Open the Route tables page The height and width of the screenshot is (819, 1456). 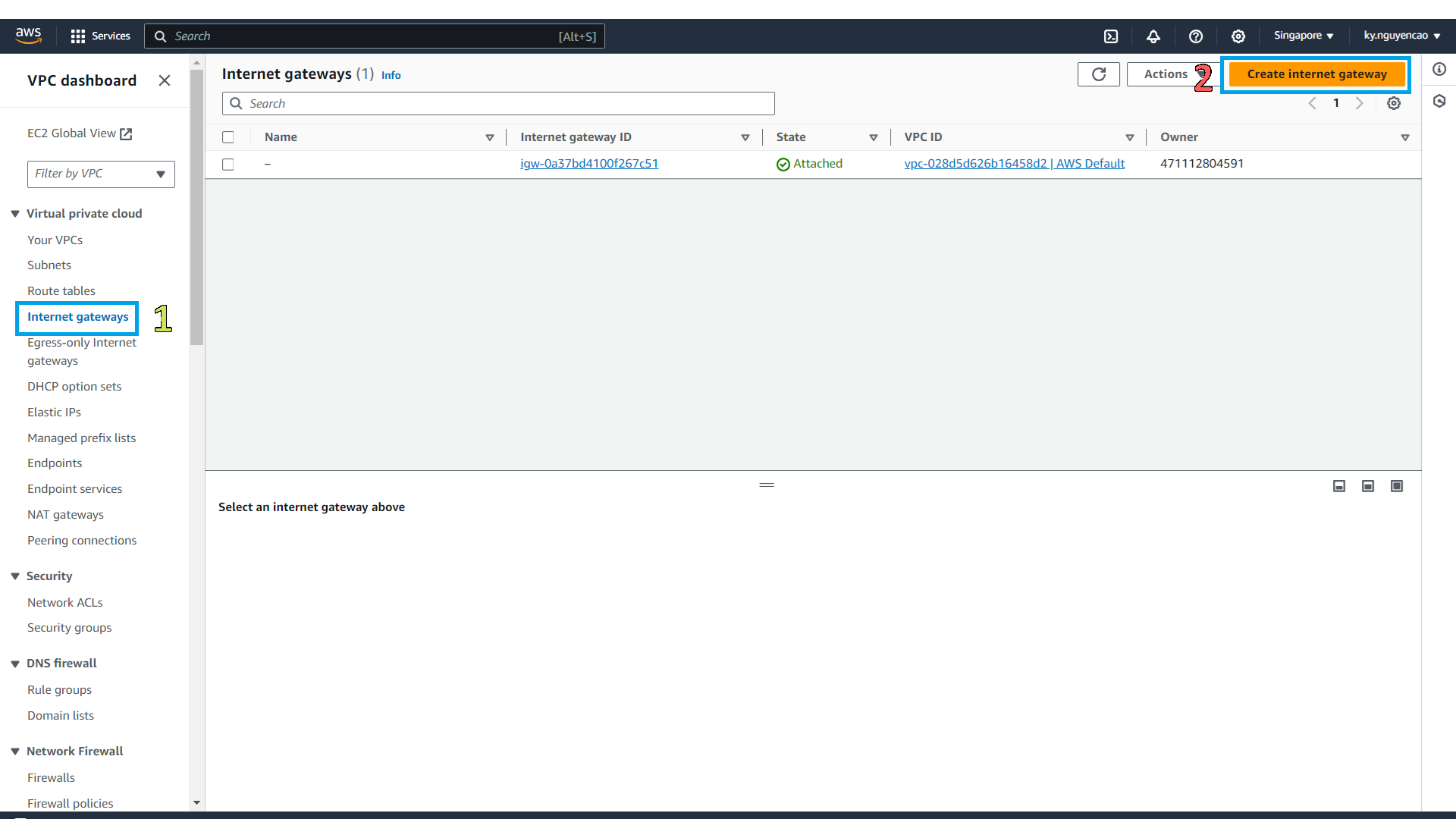(x=62, y=290)
